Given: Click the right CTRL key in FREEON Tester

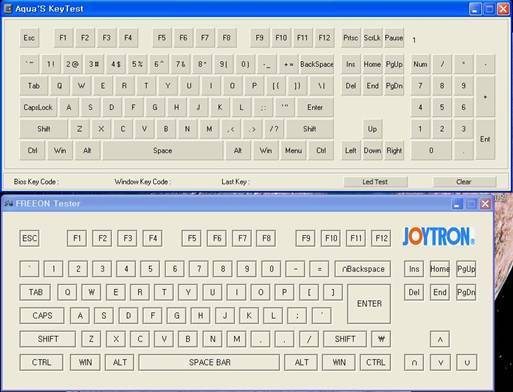Looking at the screenshot, I should [376, 362].
